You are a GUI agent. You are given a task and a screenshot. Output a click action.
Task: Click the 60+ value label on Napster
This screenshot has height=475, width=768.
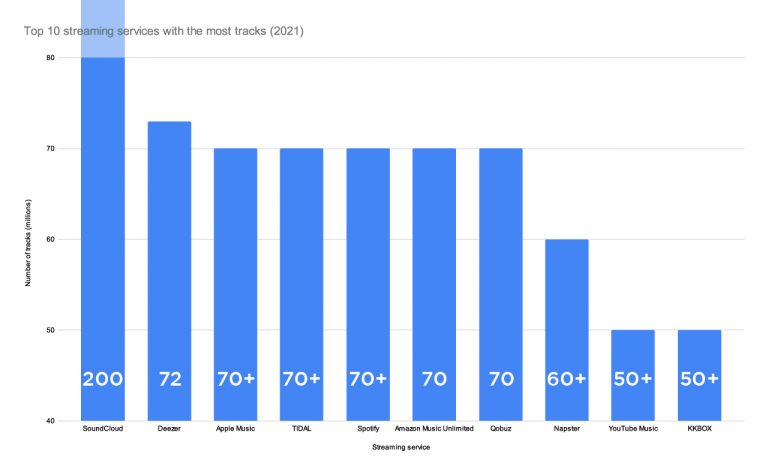(x=567, y=379)
